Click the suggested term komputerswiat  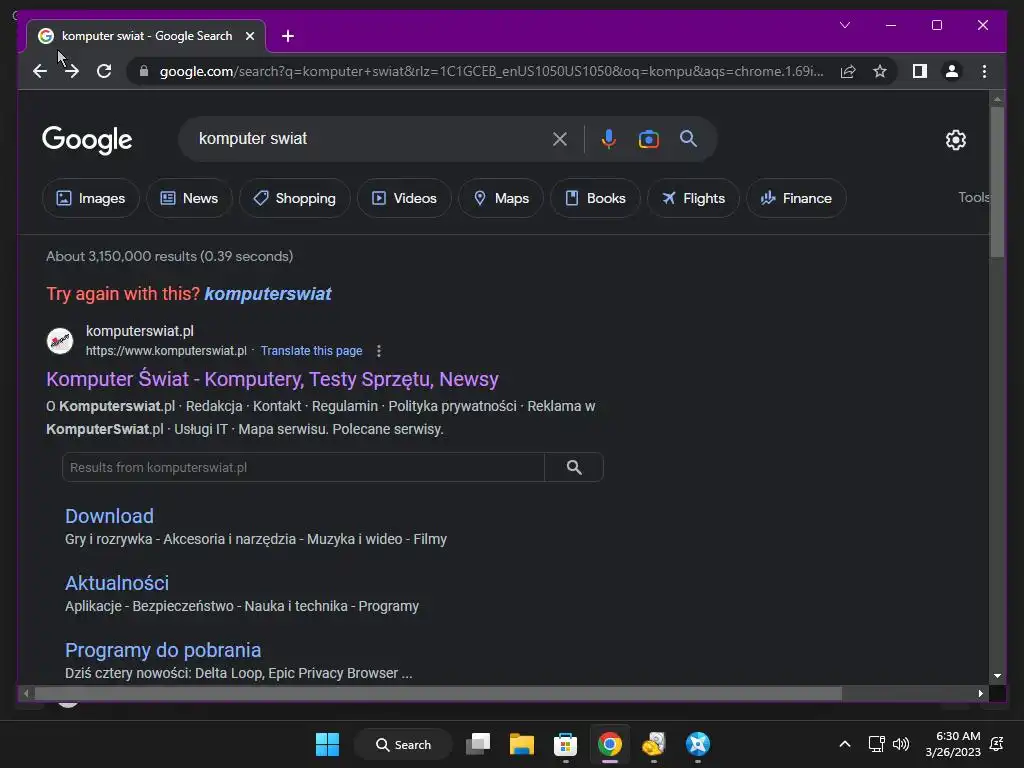pyautogui.click(x=268, y=294)
